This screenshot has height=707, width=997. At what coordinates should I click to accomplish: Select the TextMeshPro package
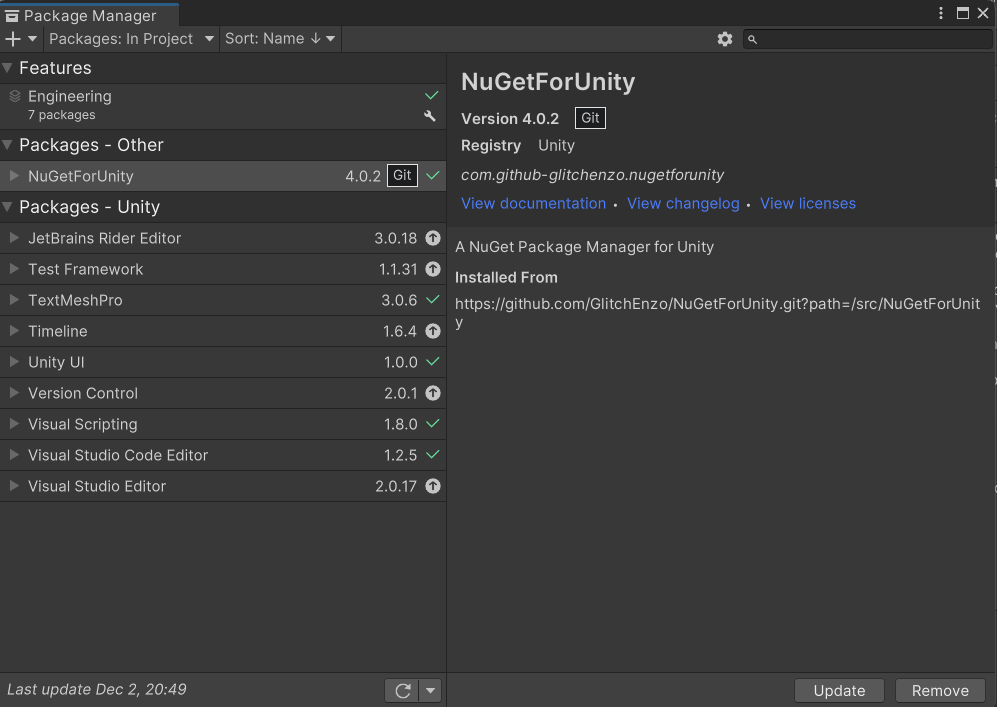coord(223,299)
